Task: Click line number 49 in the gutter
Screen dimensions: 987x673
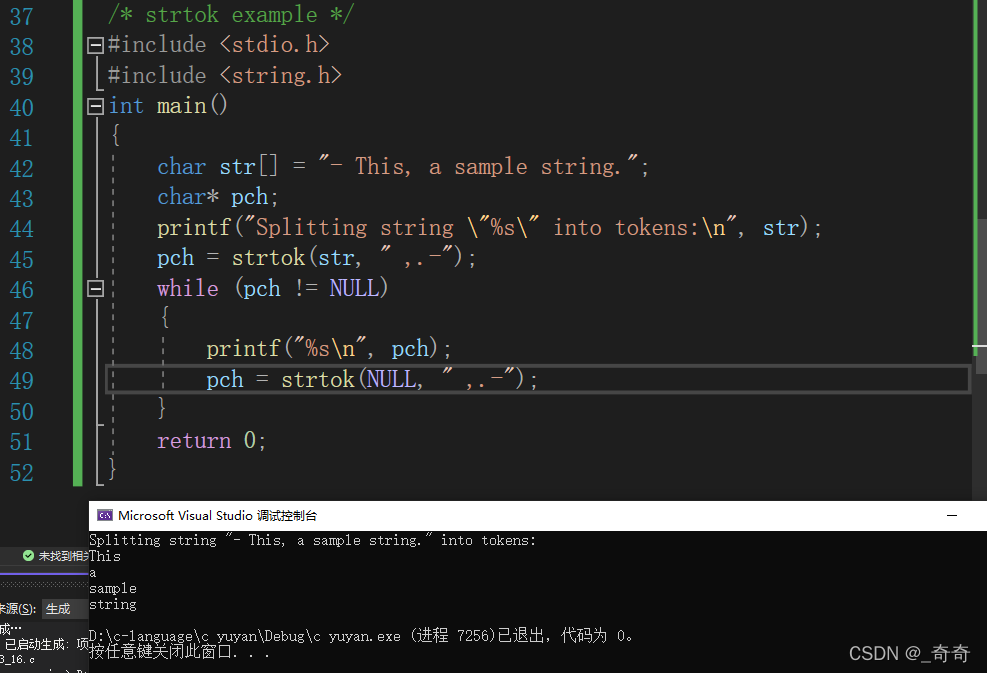Action: pos(21,381)
